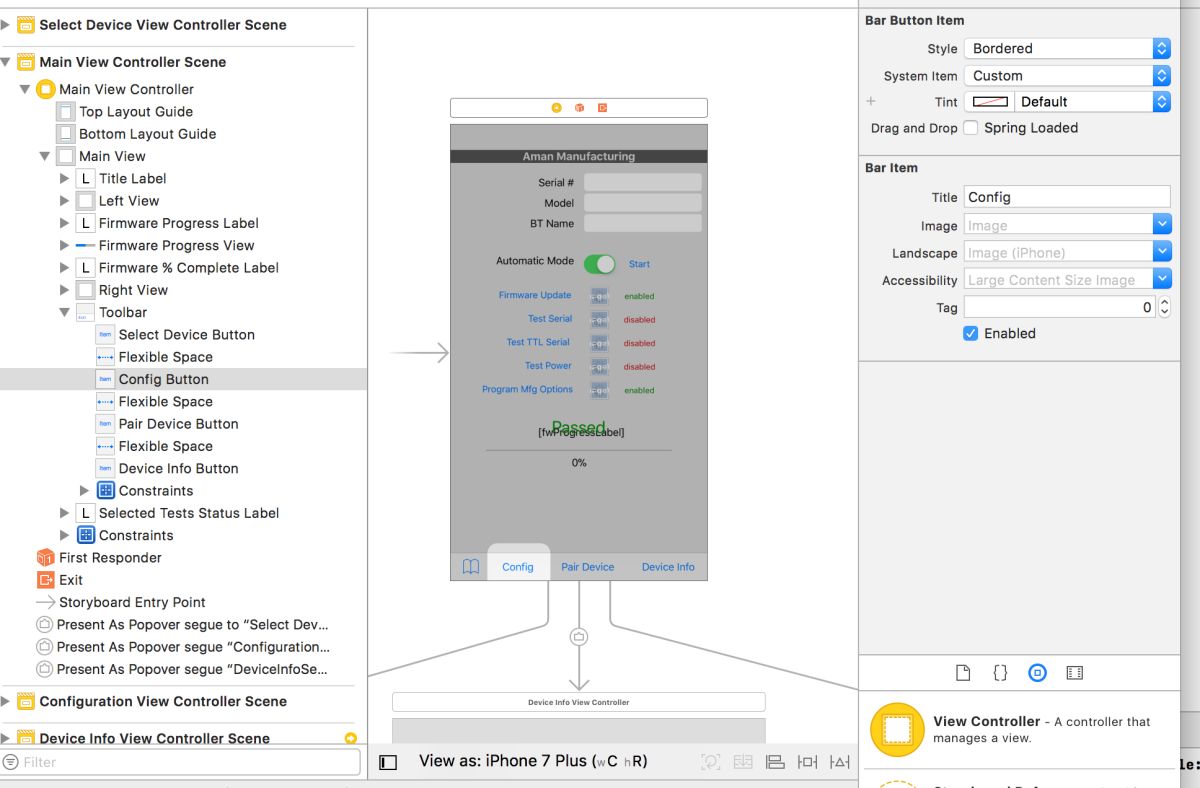Click the switch next to Firmware Update
Viewport: 1200px width, 788px height.
tap(599, 296)
